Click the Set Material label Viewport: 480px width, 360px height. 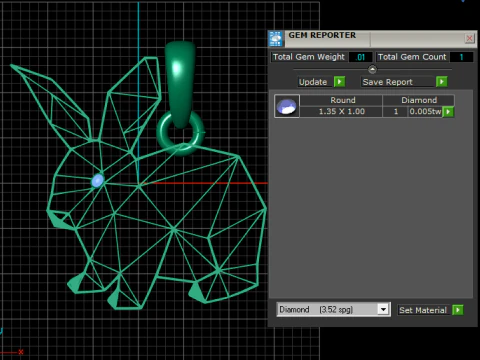[x=423, y=310]
